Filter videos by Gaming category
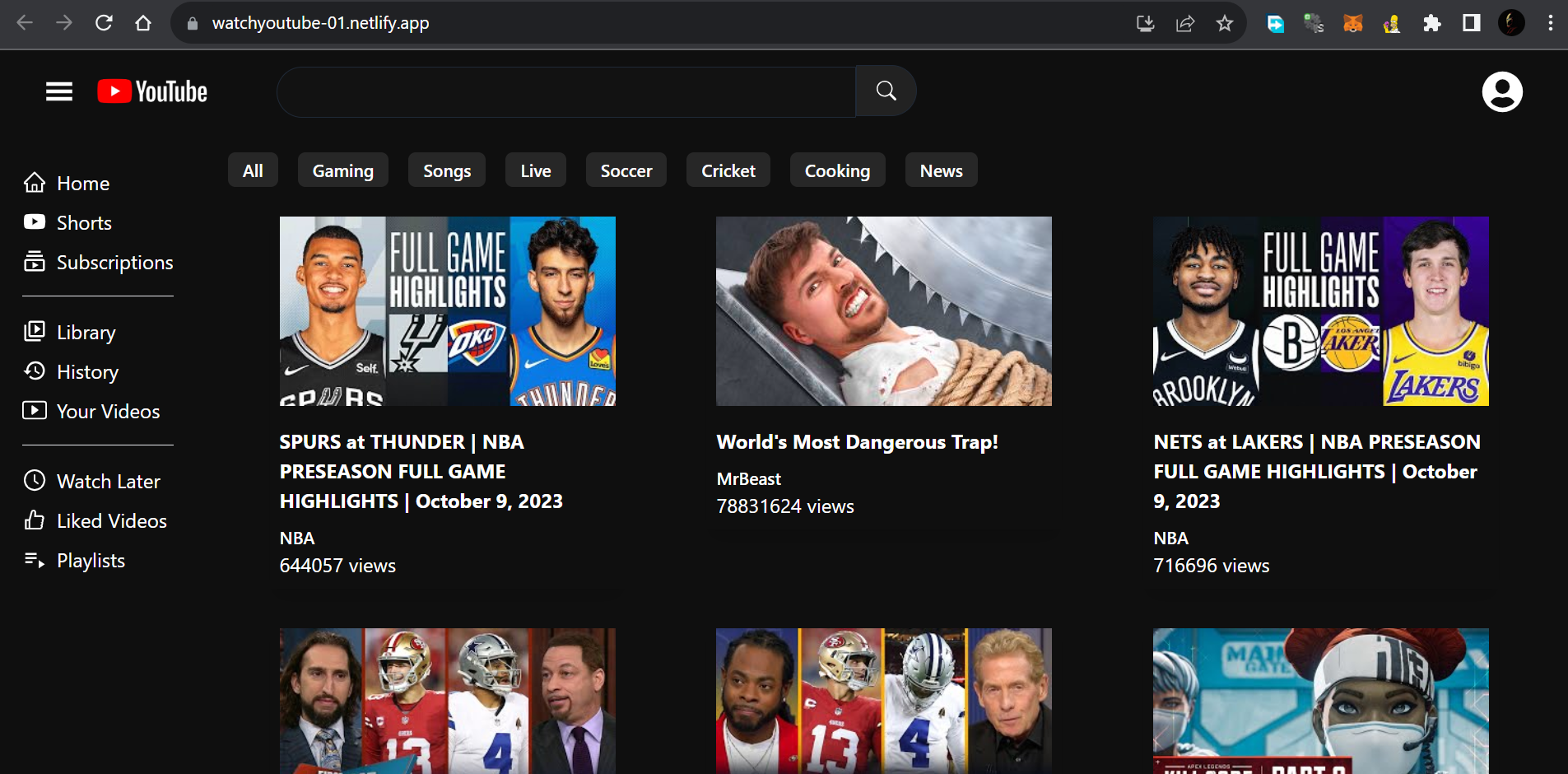 click(342, 170)
